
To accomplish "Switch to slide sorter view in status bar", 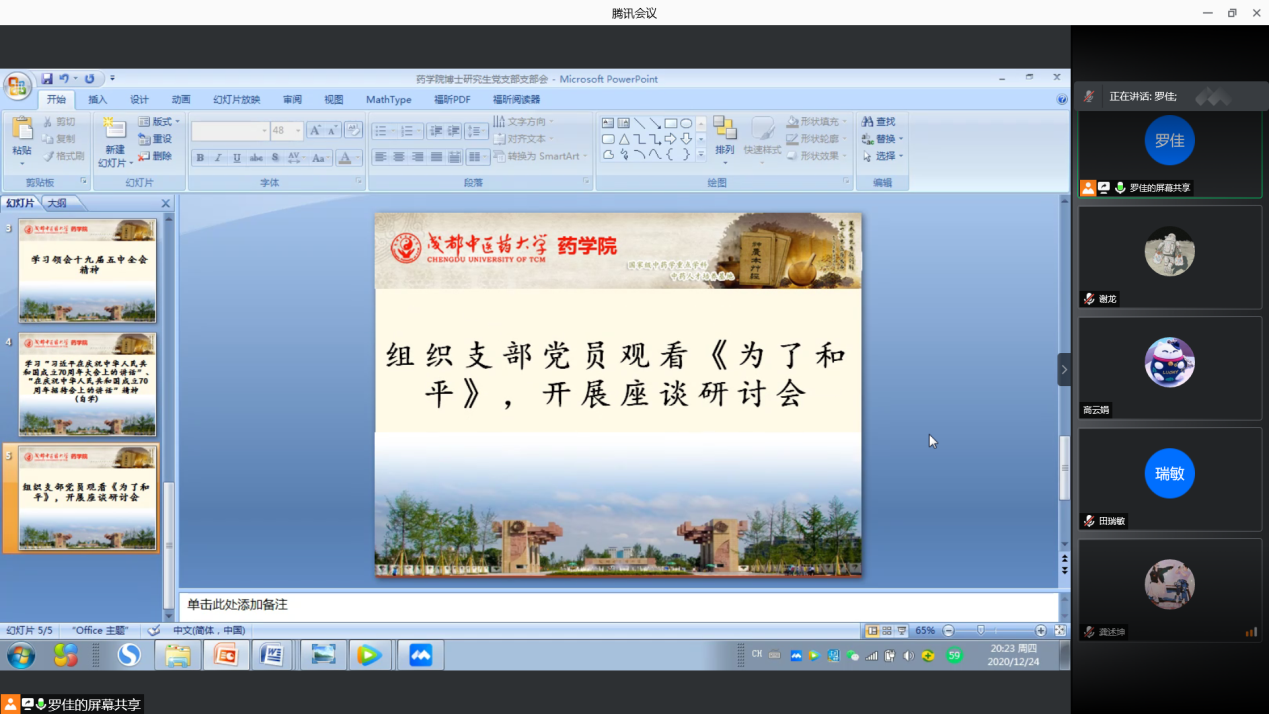I will (x=887, y=631).
